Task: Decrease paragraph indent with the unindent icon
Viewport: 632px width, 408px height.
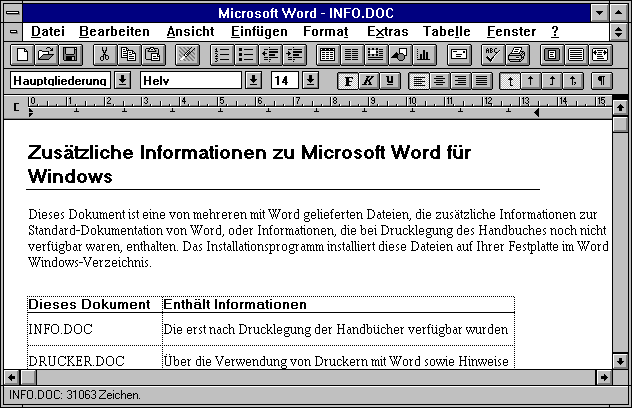Action: [270, 55]
